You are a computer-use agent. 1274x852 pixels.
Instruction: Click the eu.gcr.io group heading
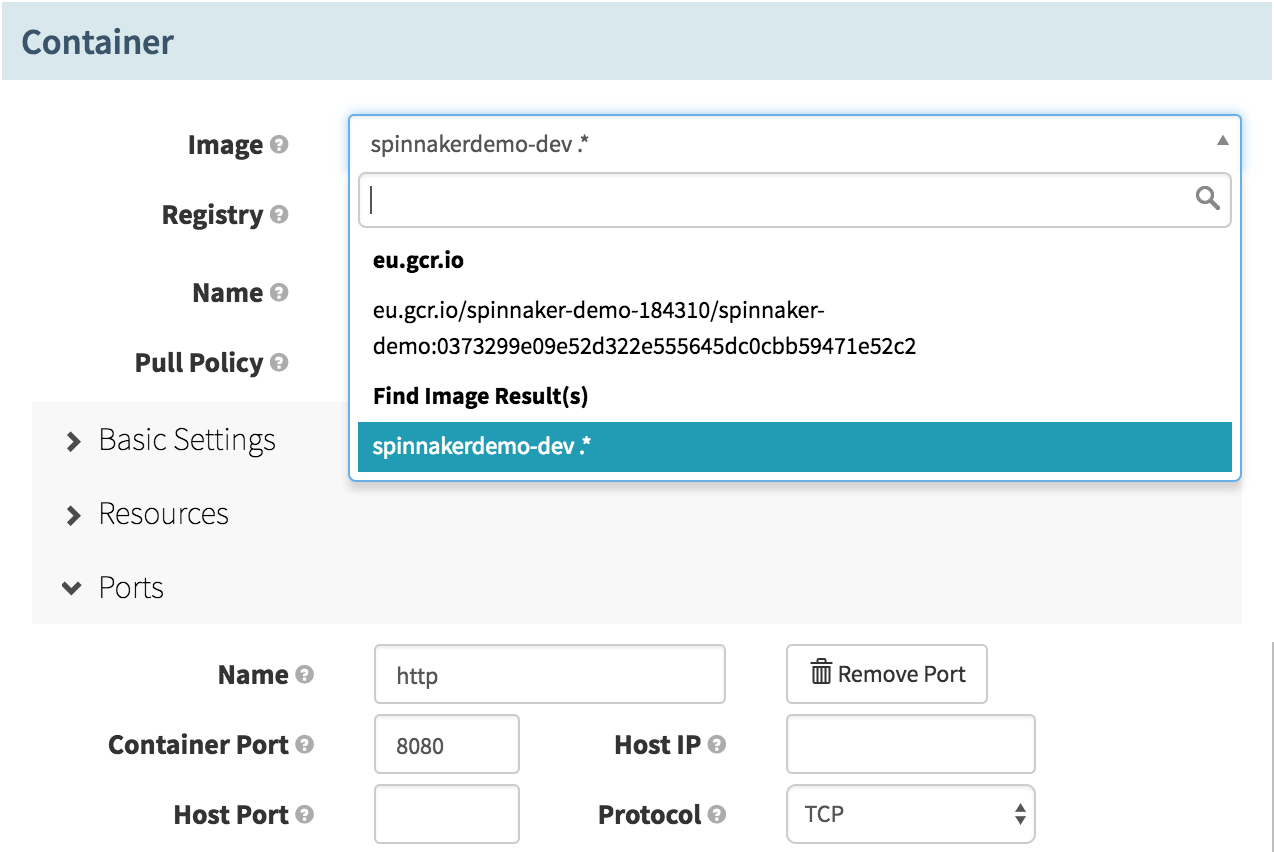tap(418, 261)
